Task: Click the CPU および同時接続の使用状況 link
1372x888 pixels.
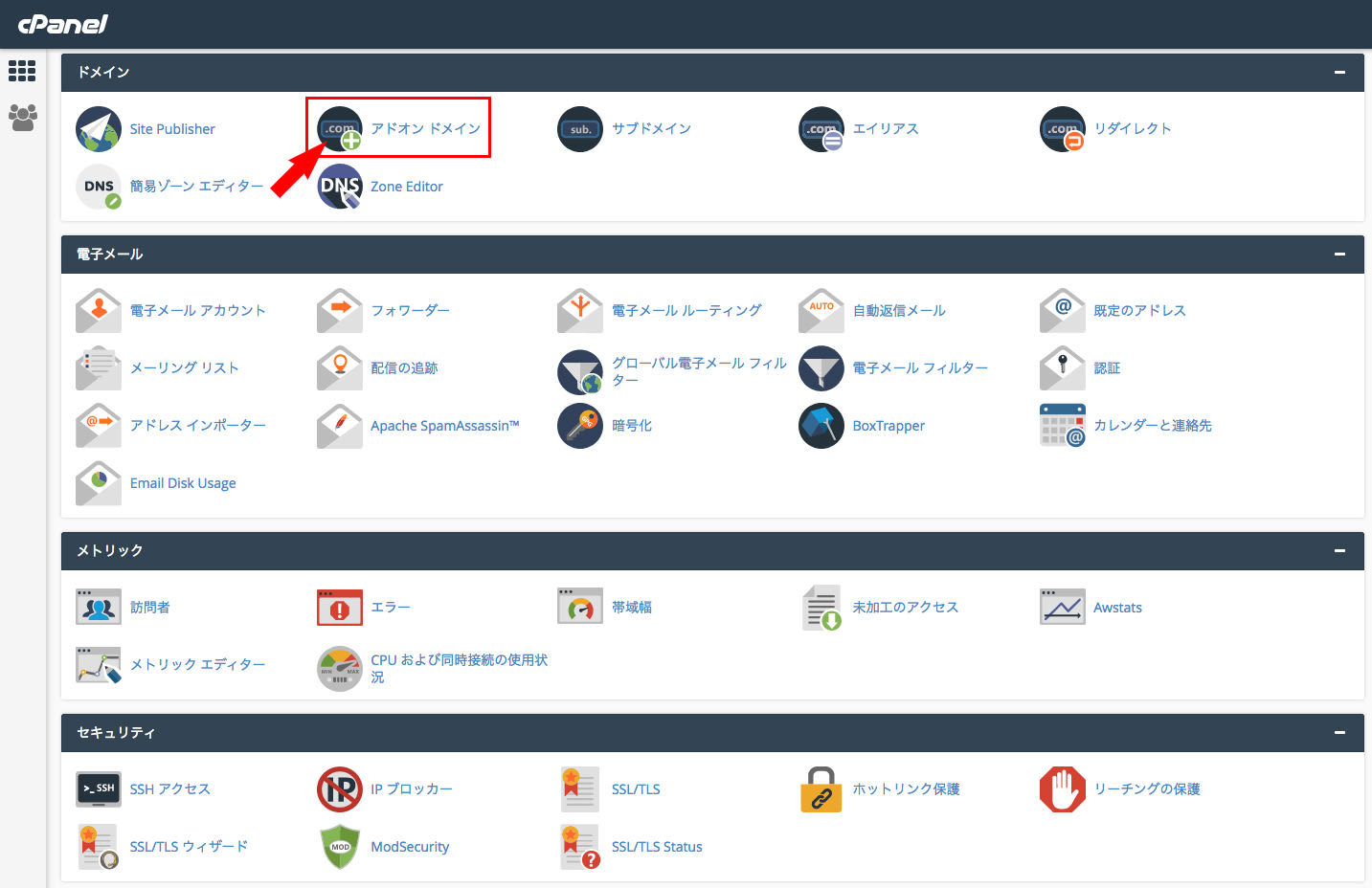Action: [459, 669]
